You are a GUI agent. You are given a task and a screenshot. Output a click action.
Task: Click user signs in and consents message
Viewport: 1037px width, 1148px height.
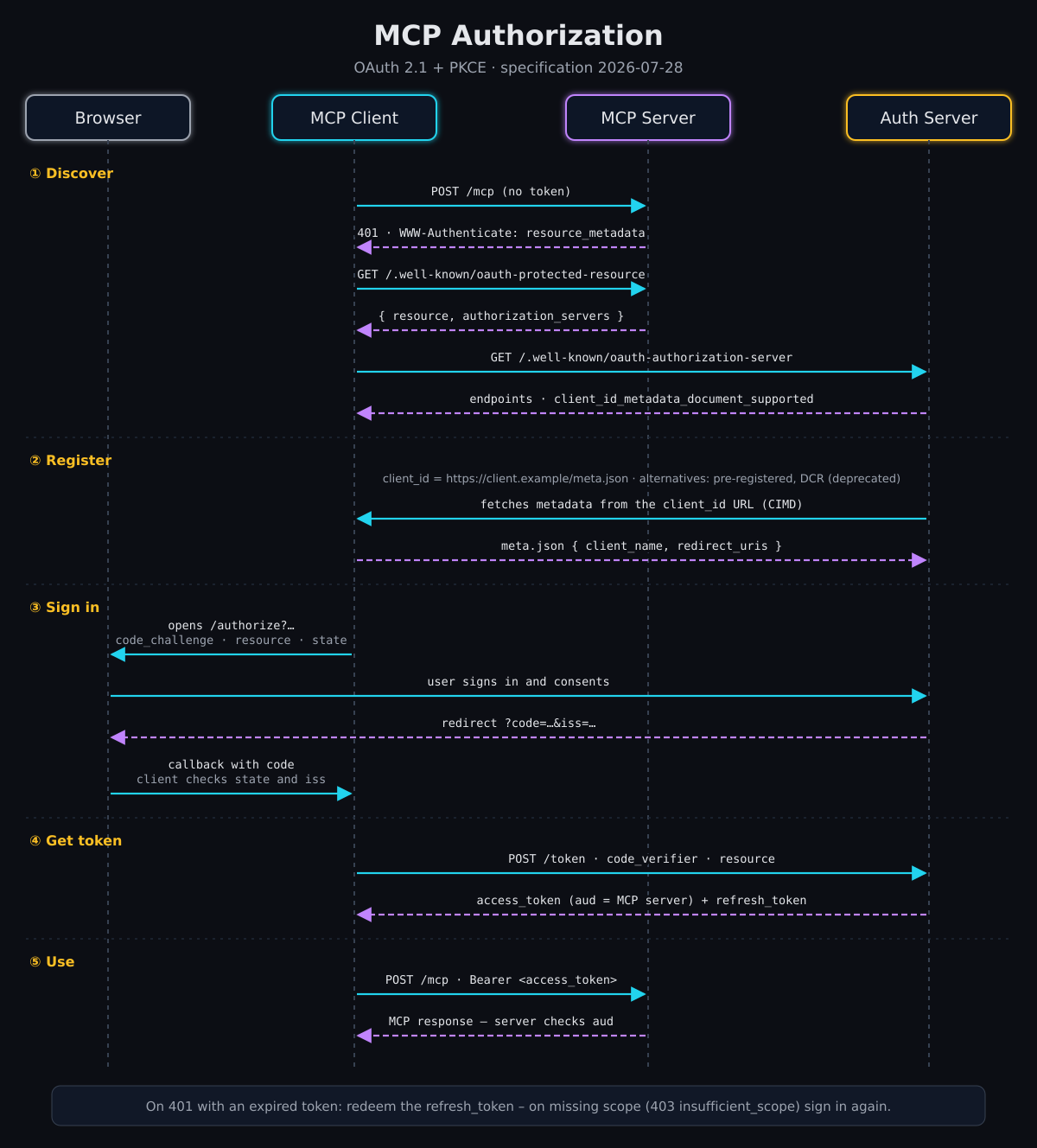coord(518,681)
